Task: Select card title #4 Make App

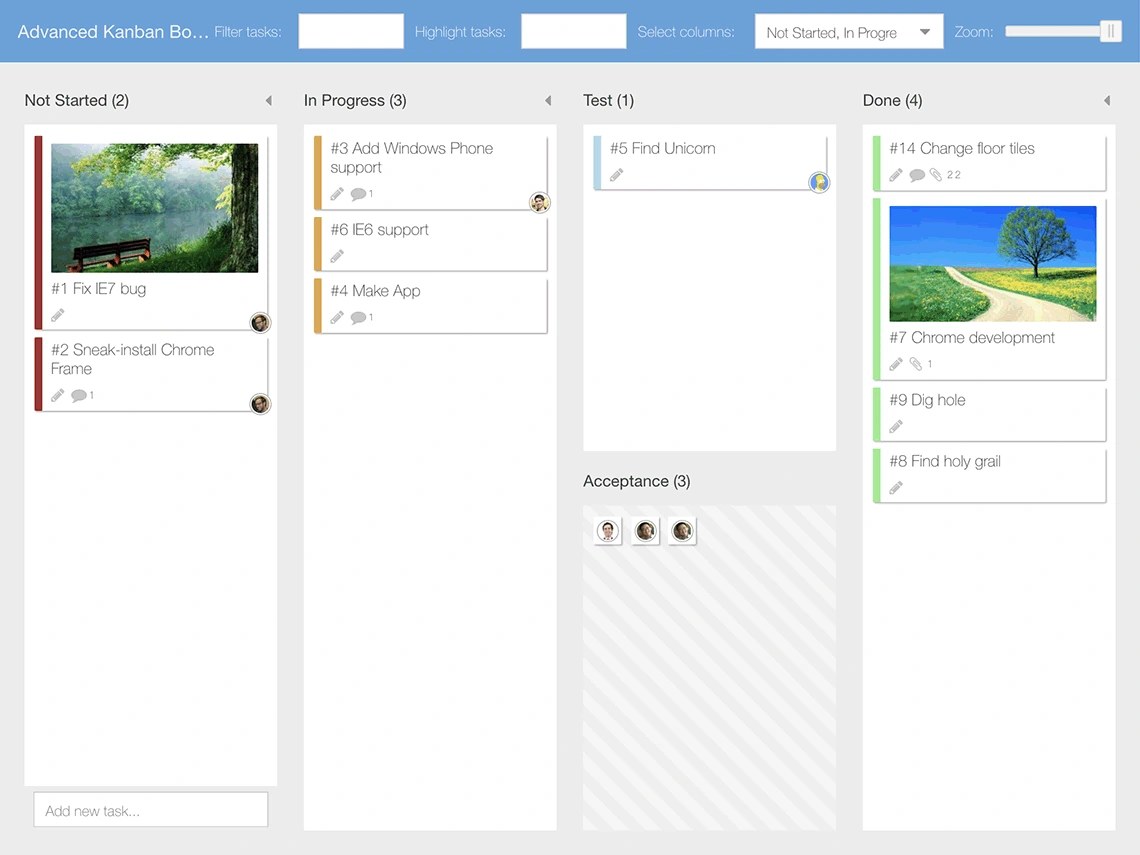Action: coord(375,291)
